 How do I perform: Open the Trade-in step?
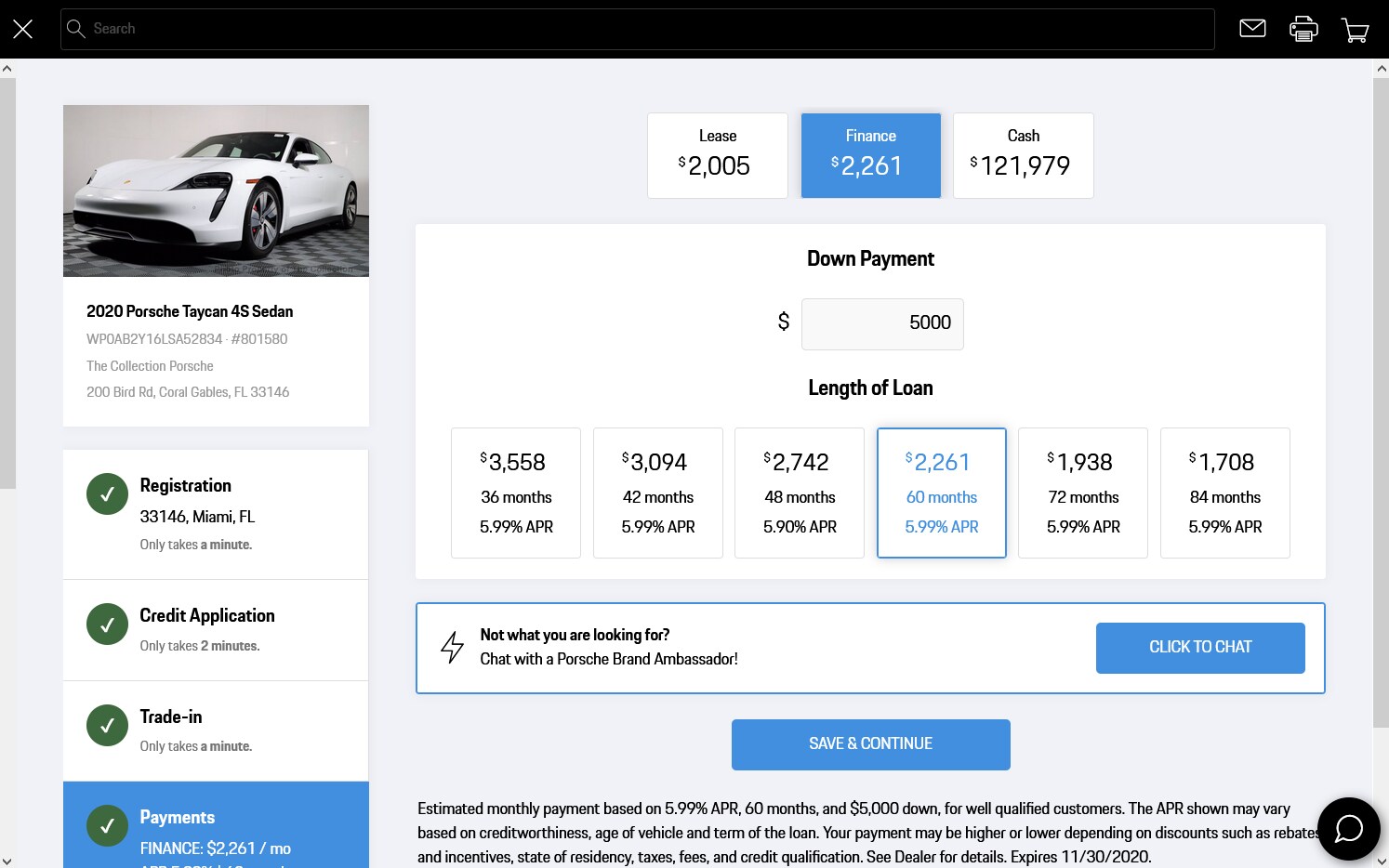click(216, 731)
